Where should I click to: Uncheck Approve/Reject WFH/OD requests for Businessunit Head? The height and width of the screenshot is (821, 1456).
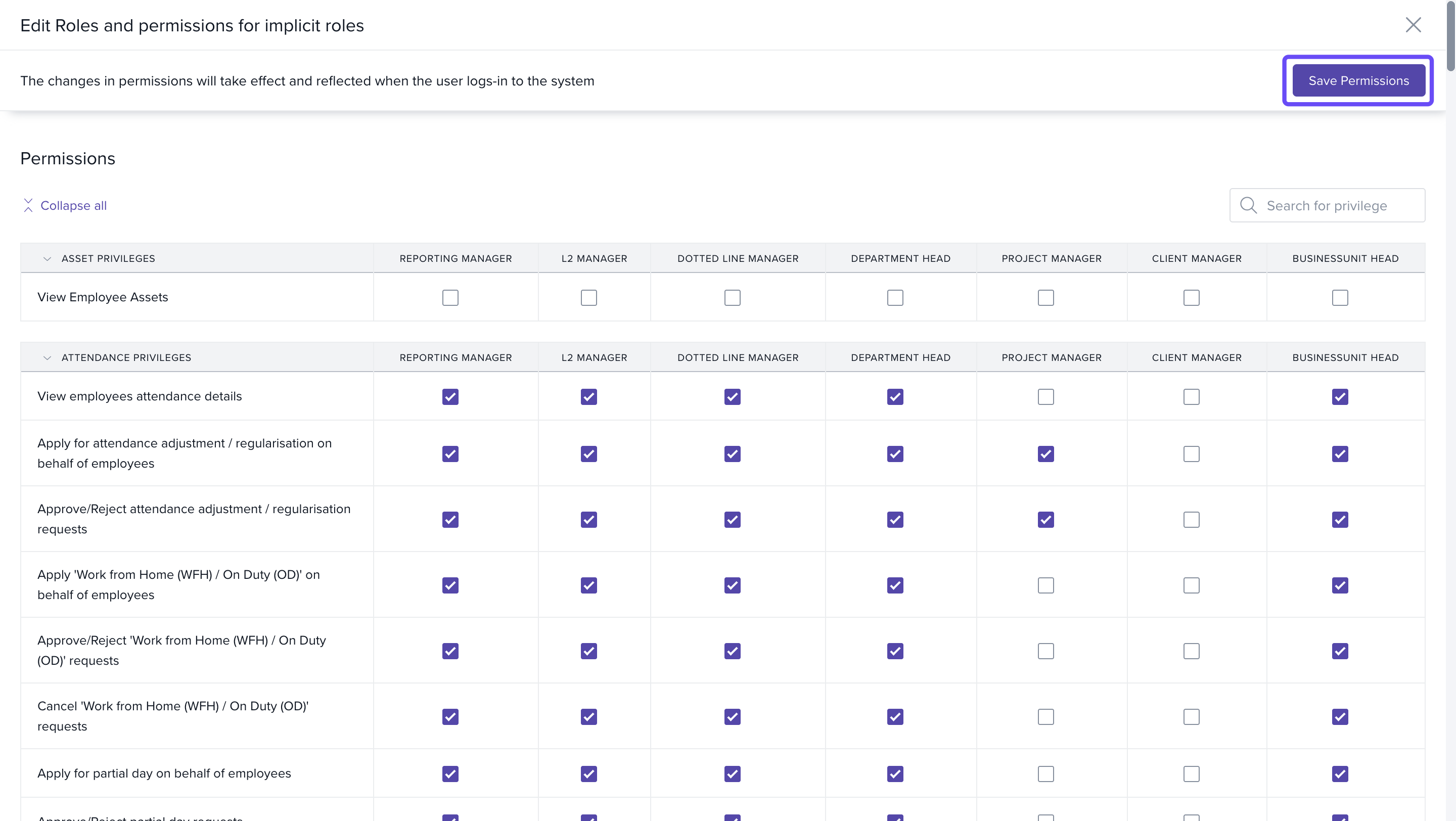1340,651
